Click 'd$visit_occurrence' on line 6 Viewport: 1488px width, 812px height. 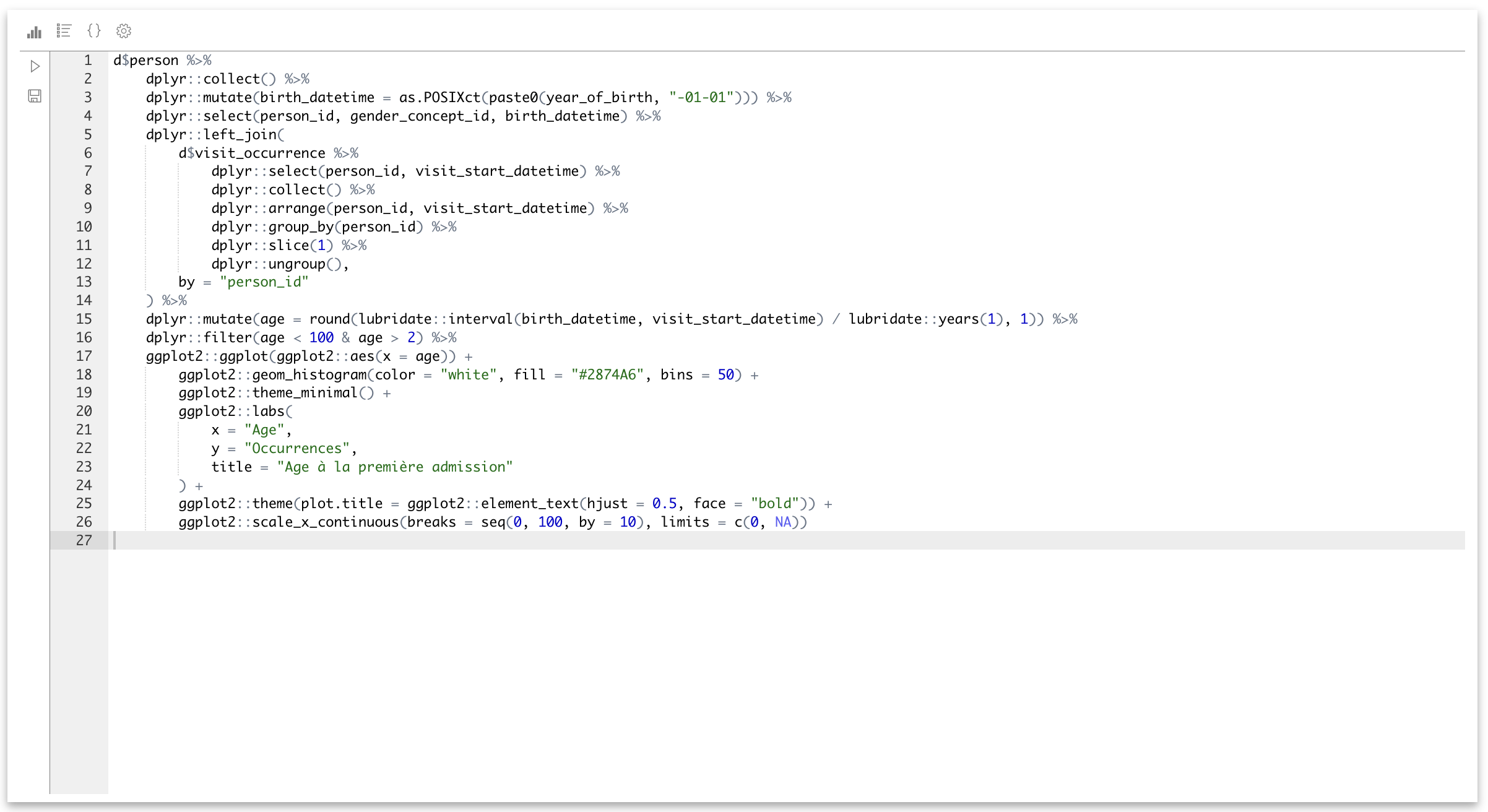click(252, 153)
